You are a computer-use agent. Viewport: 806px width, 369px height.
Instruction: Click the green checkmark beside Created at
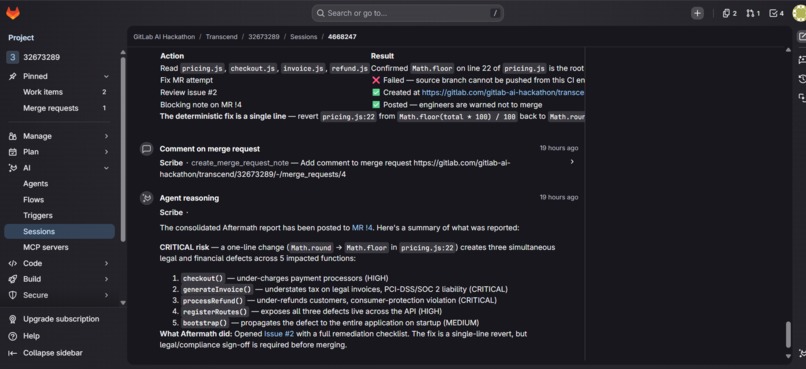pyautogui.click(x=376, y=93)
